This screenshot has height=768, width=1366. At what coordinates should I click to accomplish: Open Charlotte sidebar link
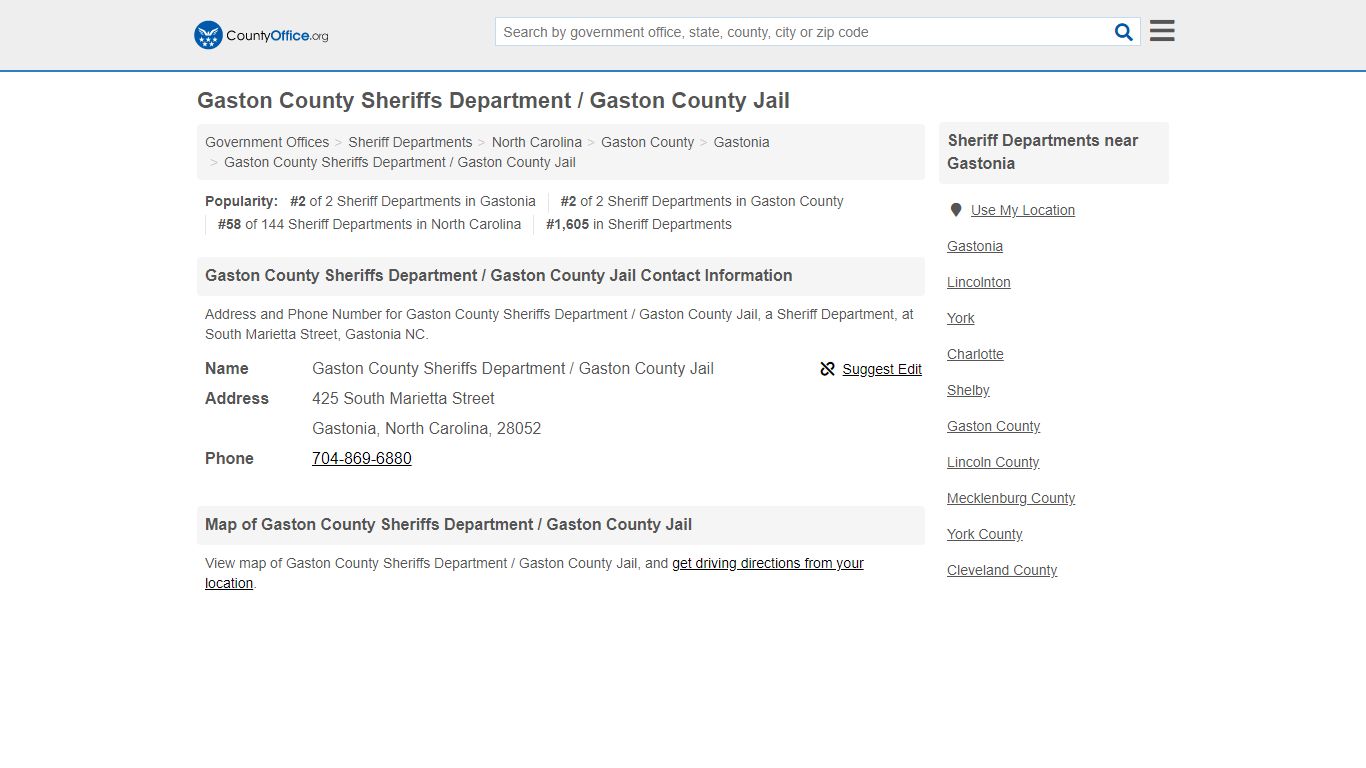point(975,354)
